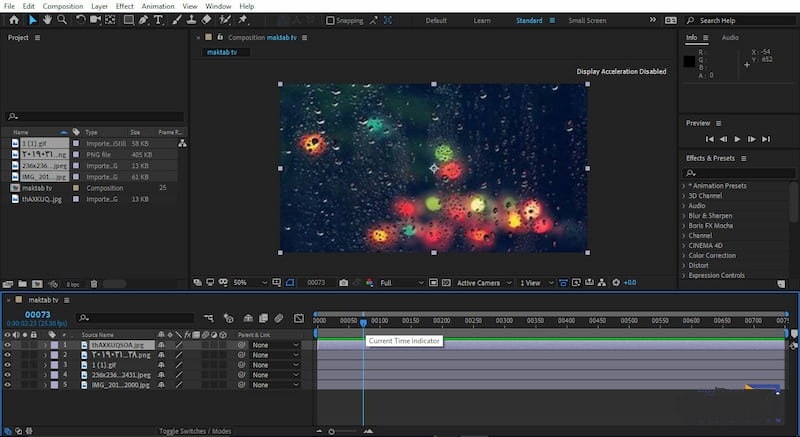Select the Zoom magnifier tool
This screenshot has width=800, height=437.
pos(62,20)
